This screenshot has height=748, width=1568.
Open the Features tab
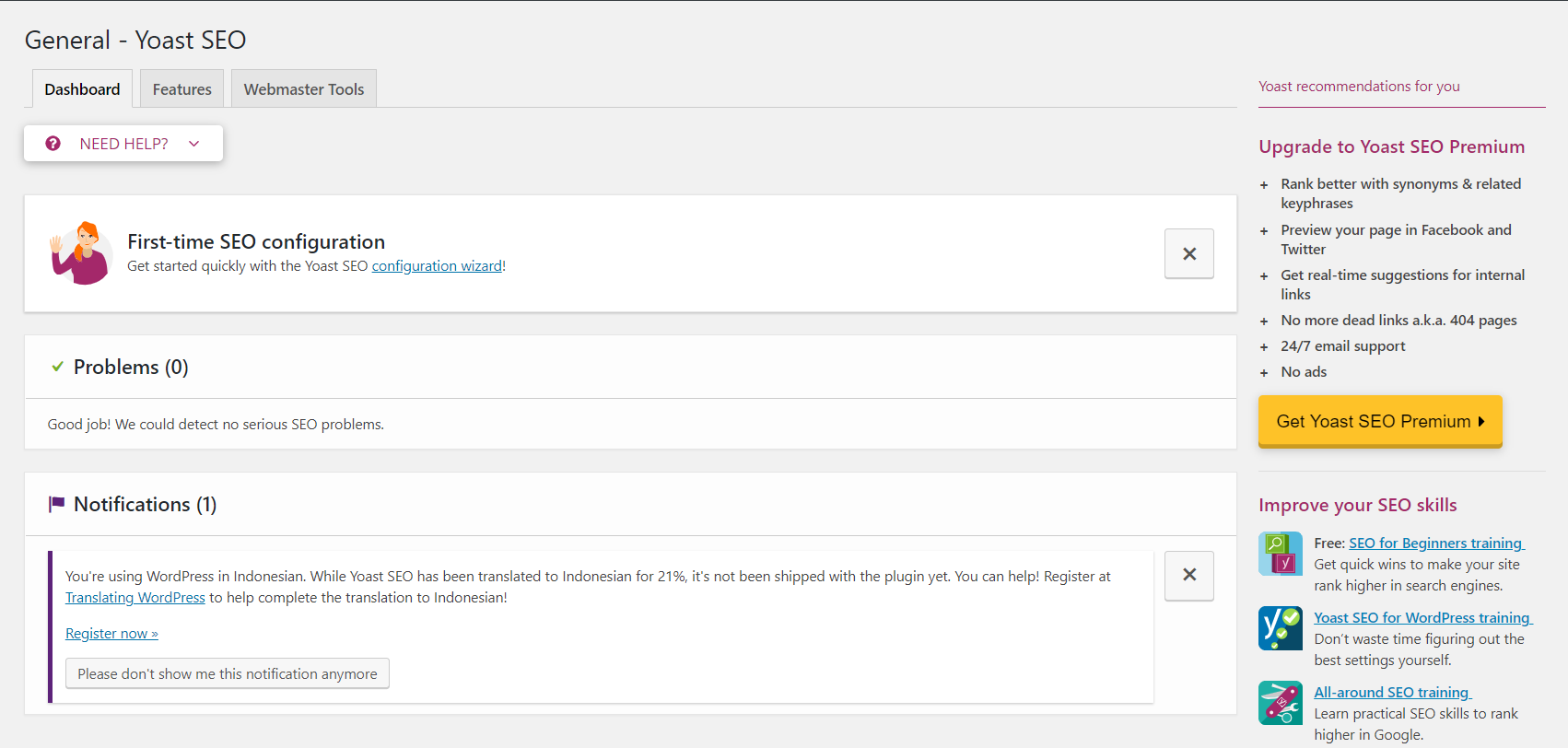(181, 88)
